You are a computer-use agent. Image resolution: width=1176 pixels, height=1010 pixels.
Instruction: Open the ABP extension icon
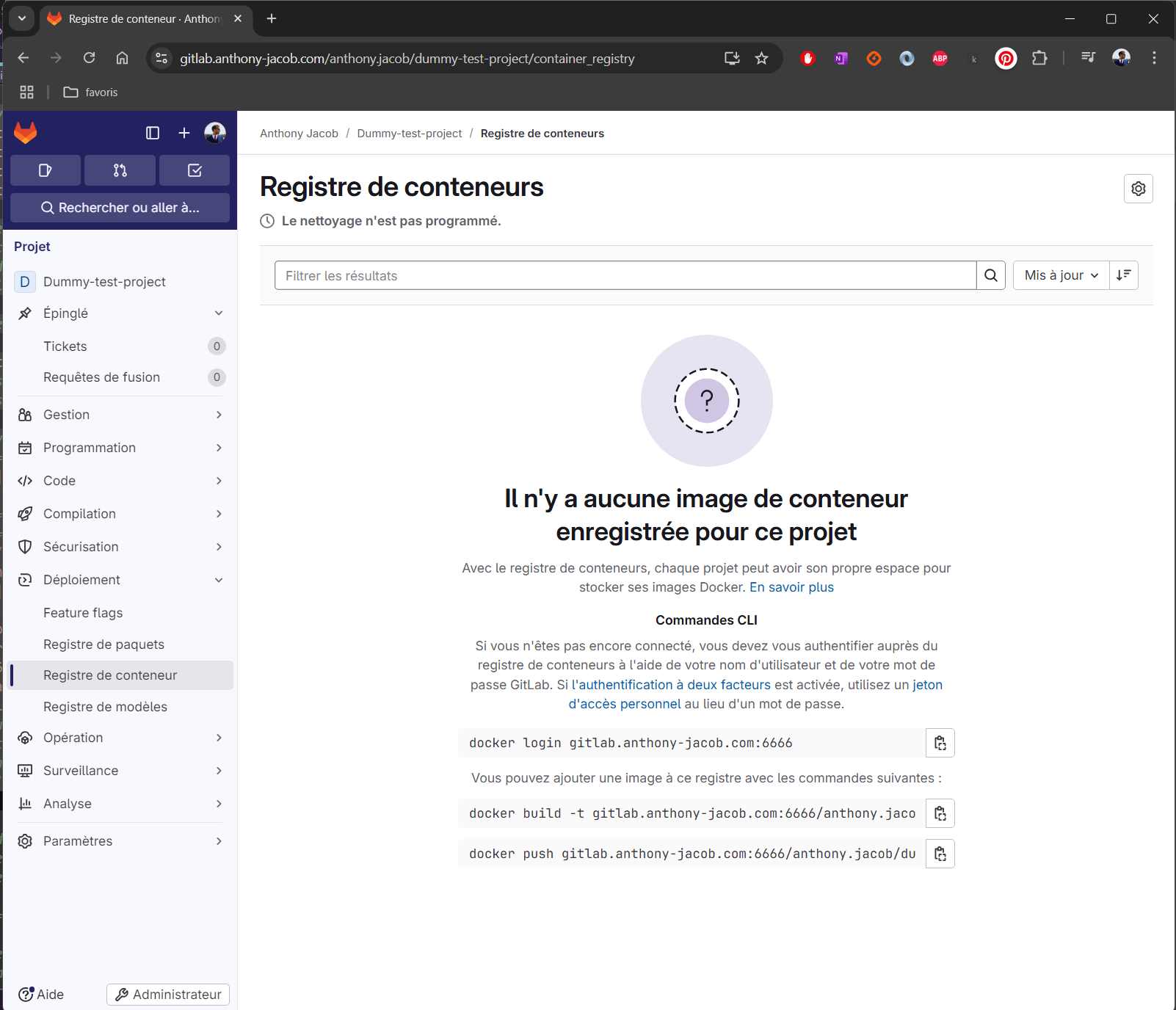point(940,58)
